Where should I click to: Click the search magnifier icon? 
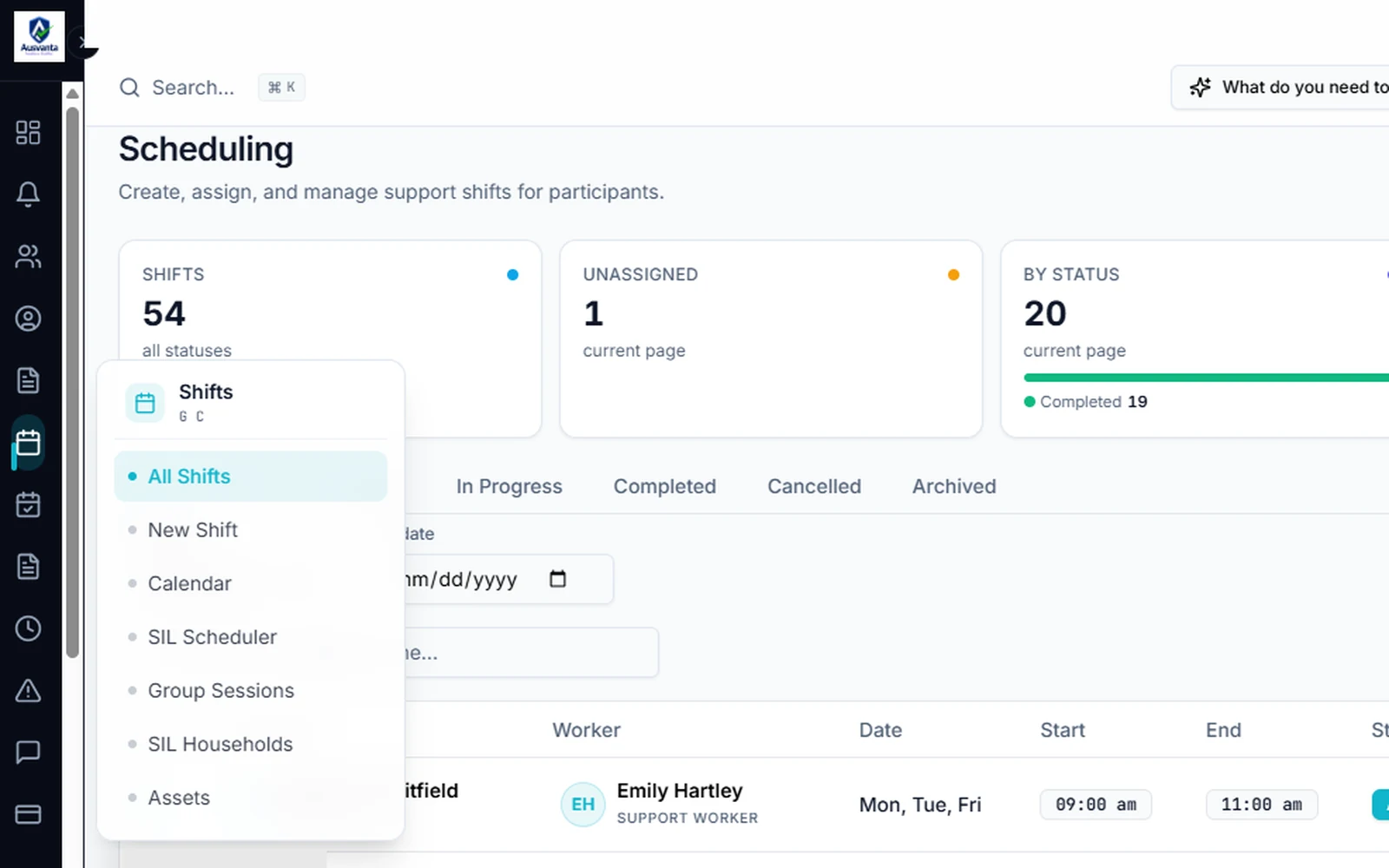(x=129, y=88)
